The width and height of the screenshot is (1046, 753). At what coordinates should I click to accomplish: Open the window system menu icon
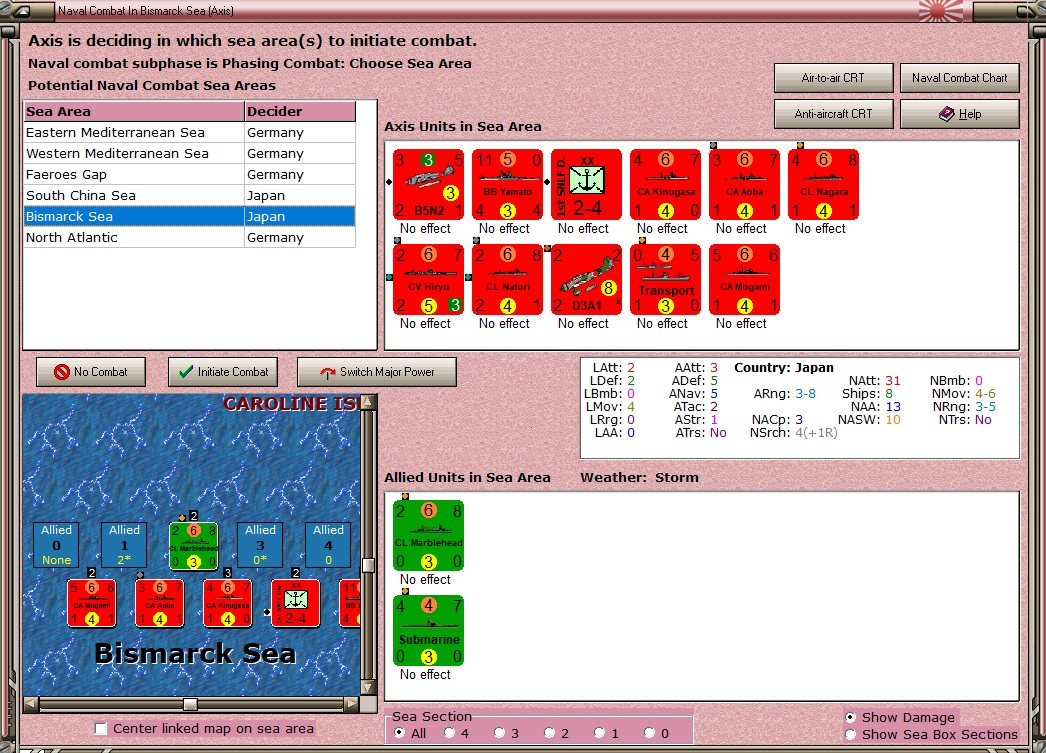point(22,11)
